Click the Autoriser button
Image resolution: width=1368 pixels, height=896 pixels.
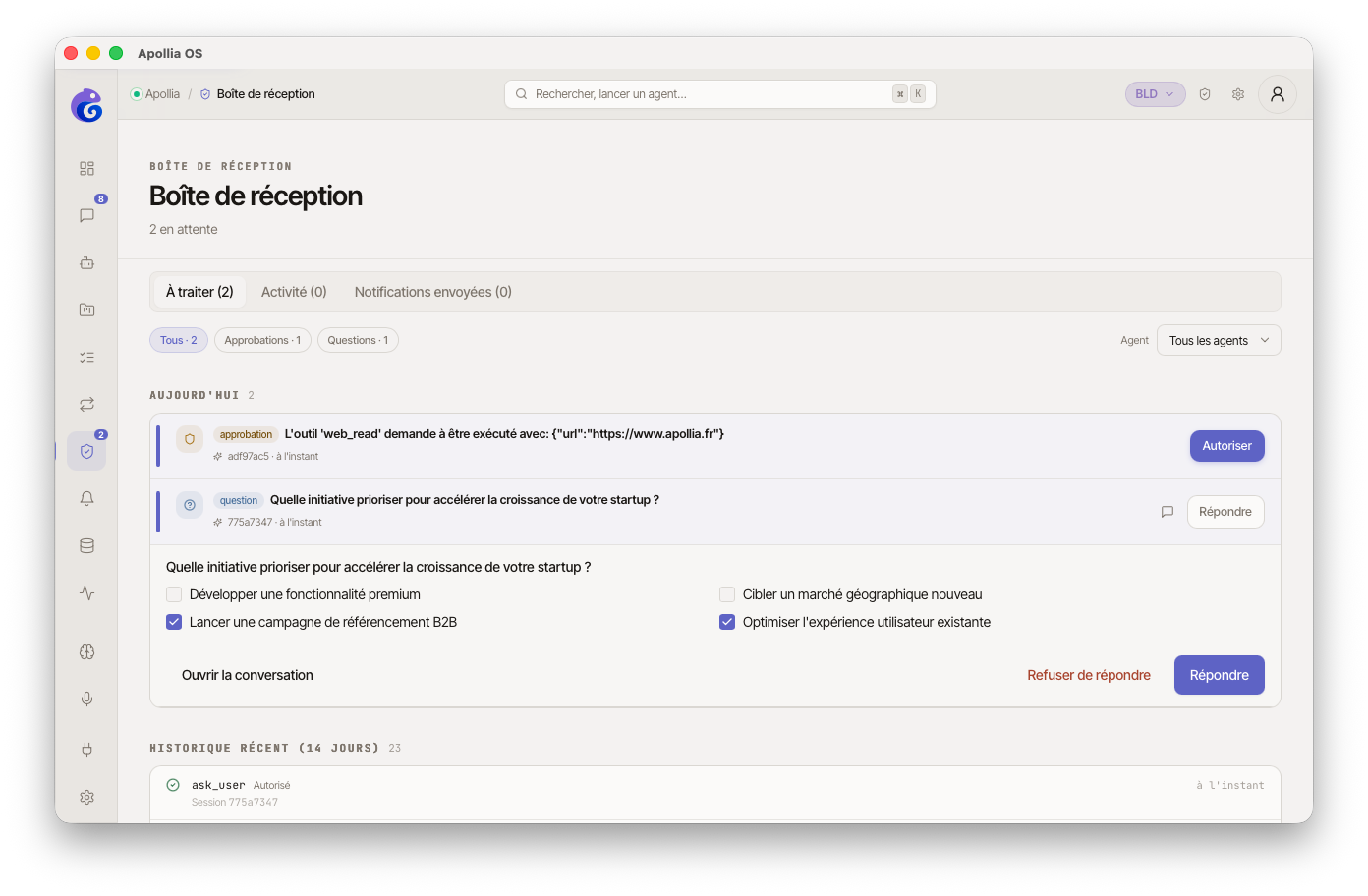pos(1227,446)
